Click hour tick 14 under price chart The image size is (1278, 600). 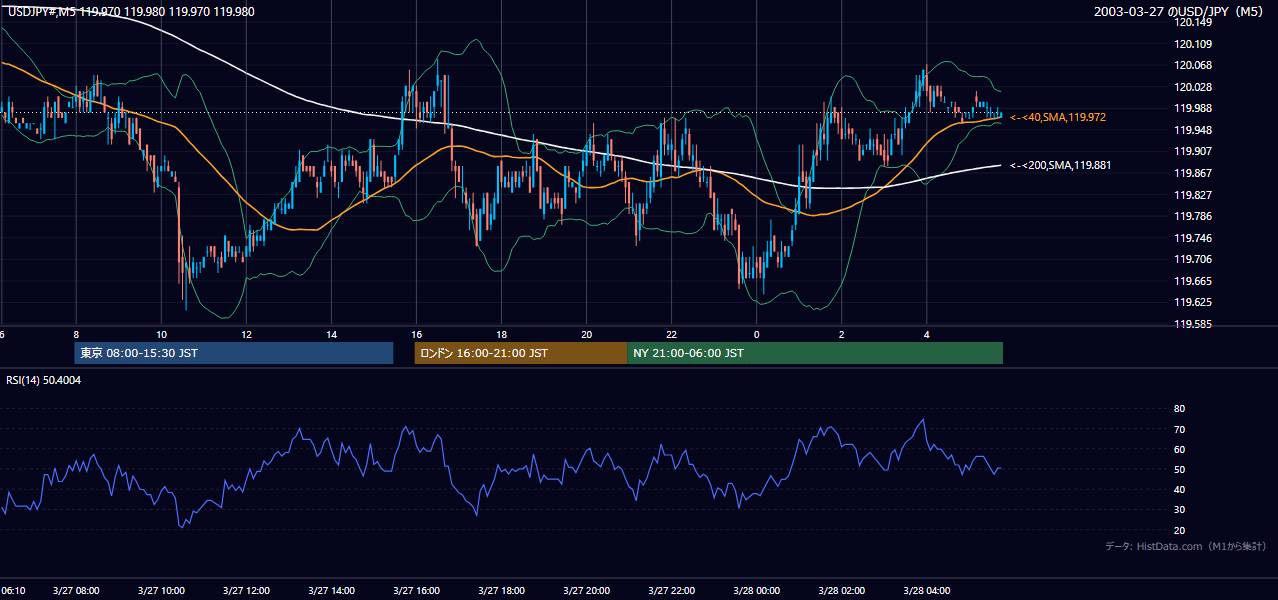pyautogui.click(x=331, y=334)
